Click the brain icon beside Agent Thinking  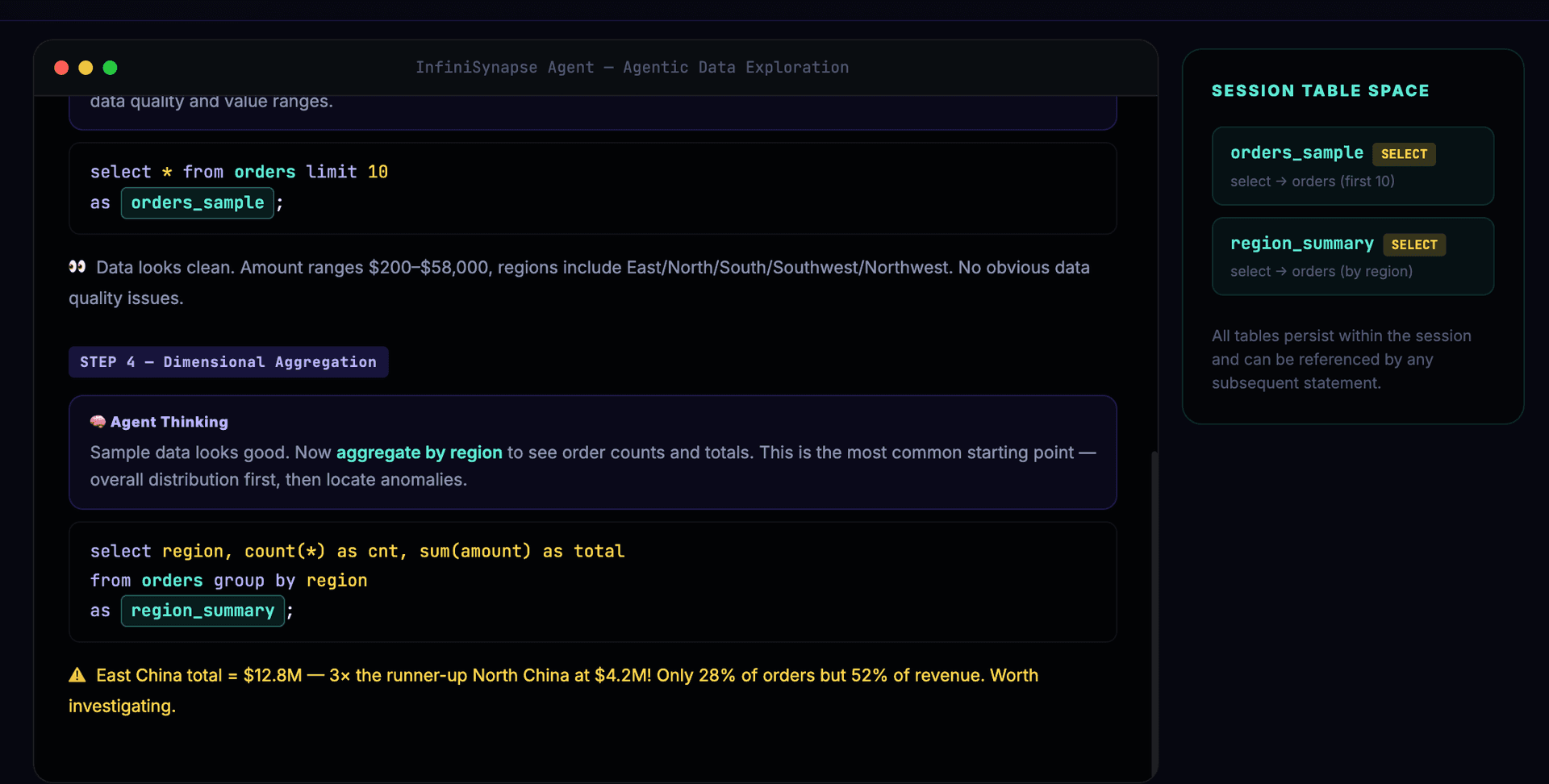(x=98, y=422)
